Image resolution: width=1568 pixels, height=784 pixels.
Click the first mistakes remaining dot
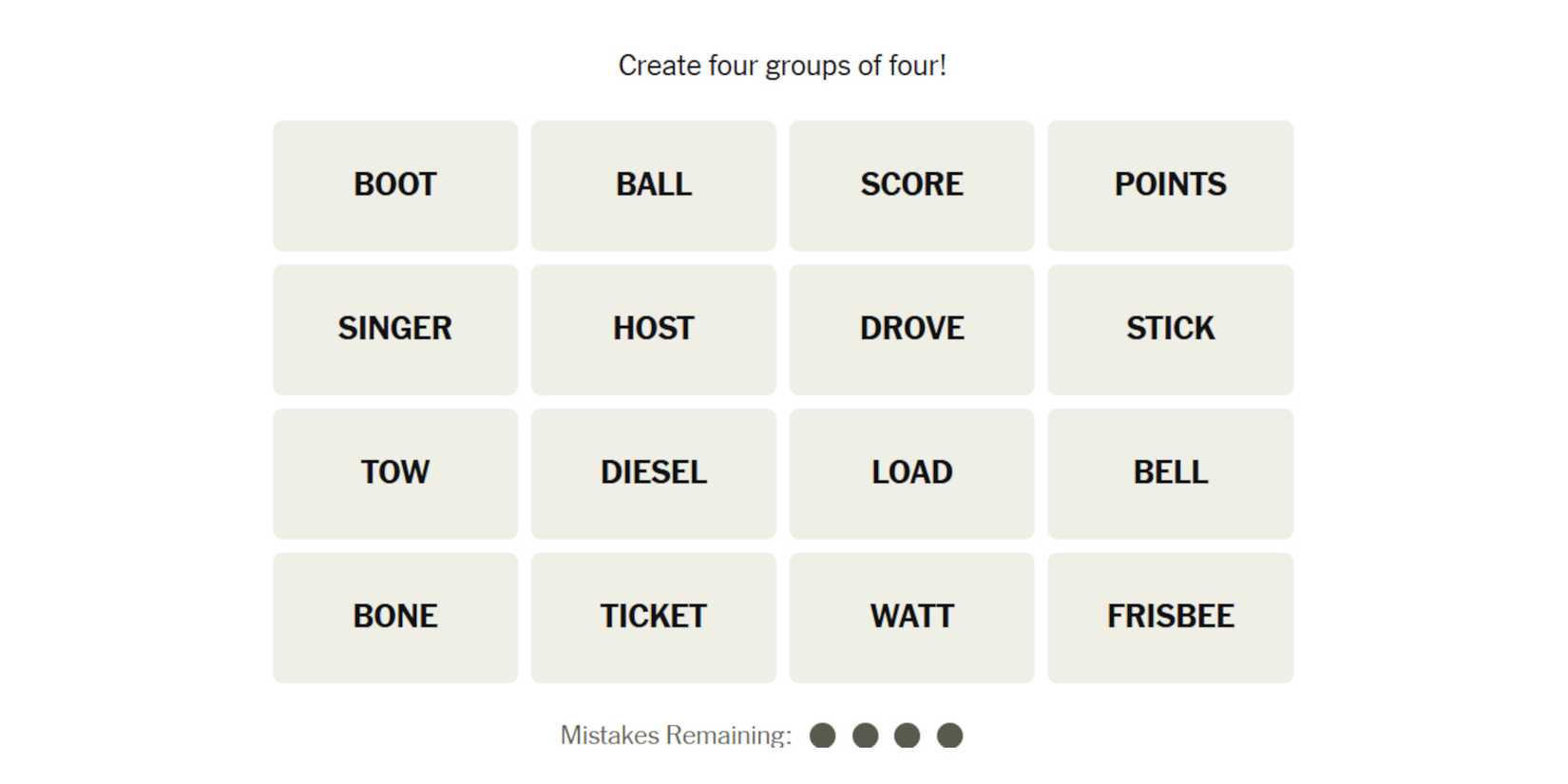coord(823,736)
